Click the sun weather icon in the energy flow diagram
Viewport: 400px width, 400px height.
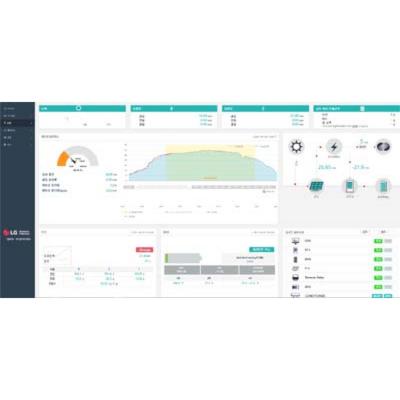(x=296, y=147)
